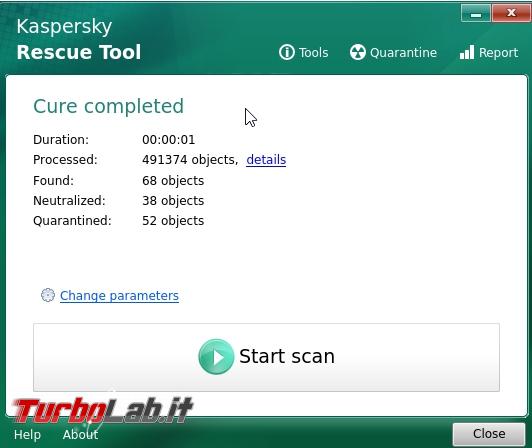Open the Tools menu label
The width and height of the screenshot is (532, 448).
314,53
